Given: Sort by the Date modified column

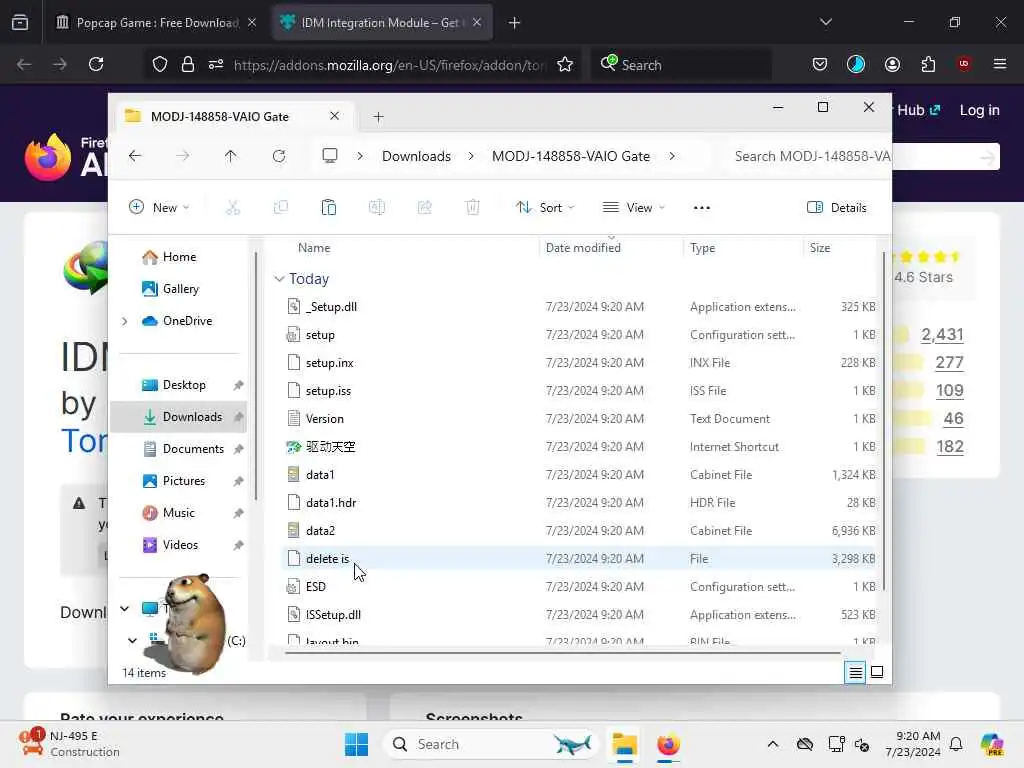Looking at the screenshot, I should [583, 248].
